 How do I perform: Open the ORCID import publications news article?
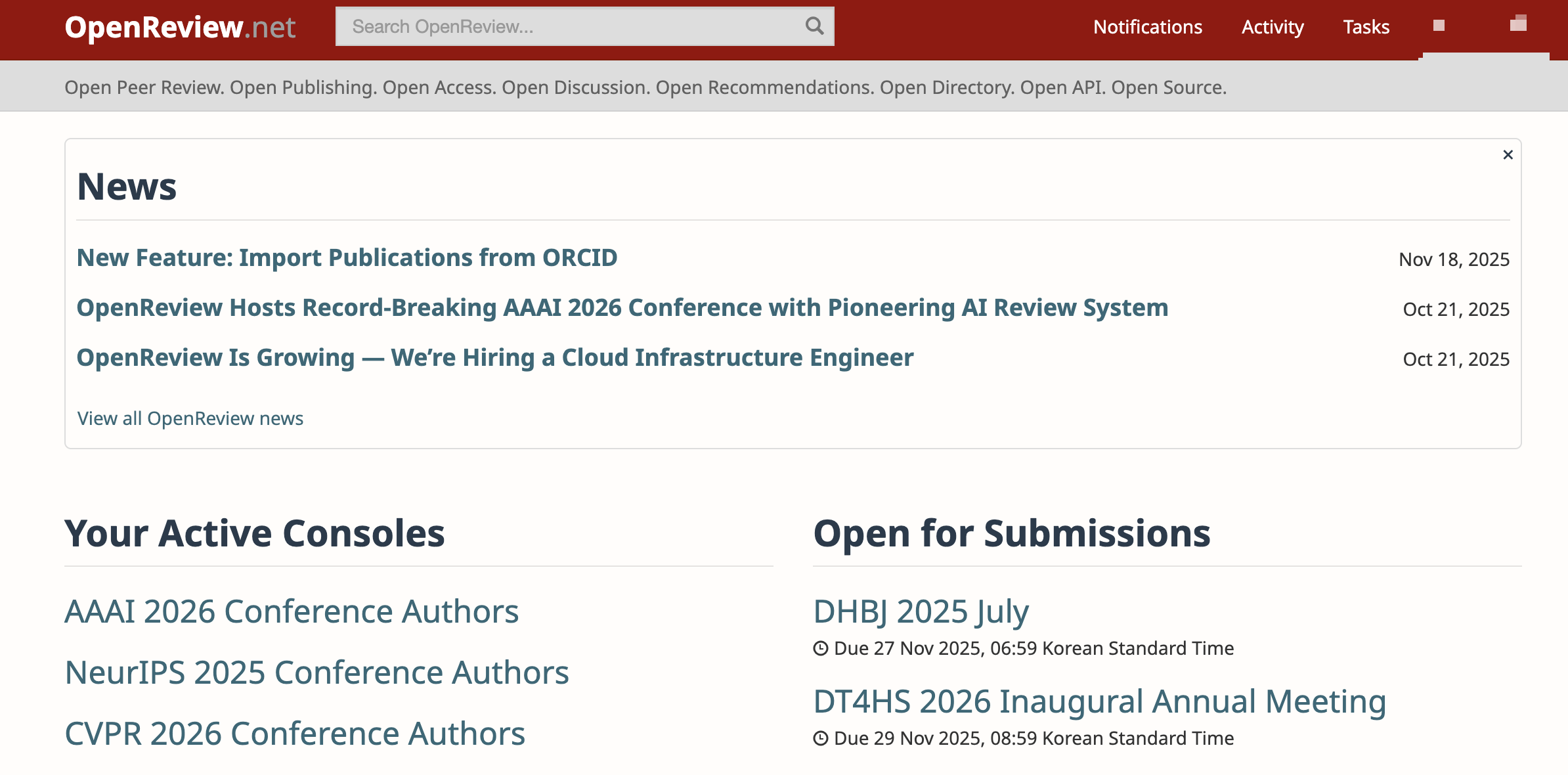[347, 257]
